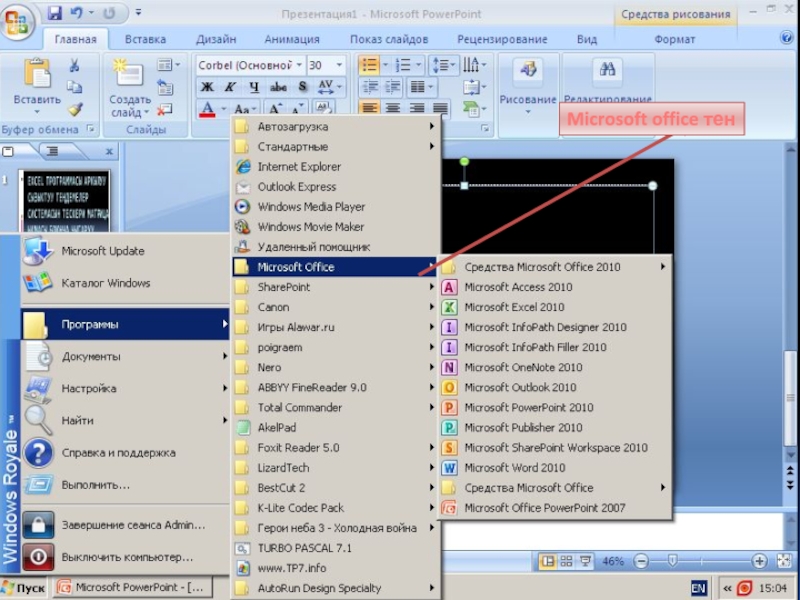800x600 pixels.
Task: Switch to slide sorter view
Action: [x=566, y=561]
